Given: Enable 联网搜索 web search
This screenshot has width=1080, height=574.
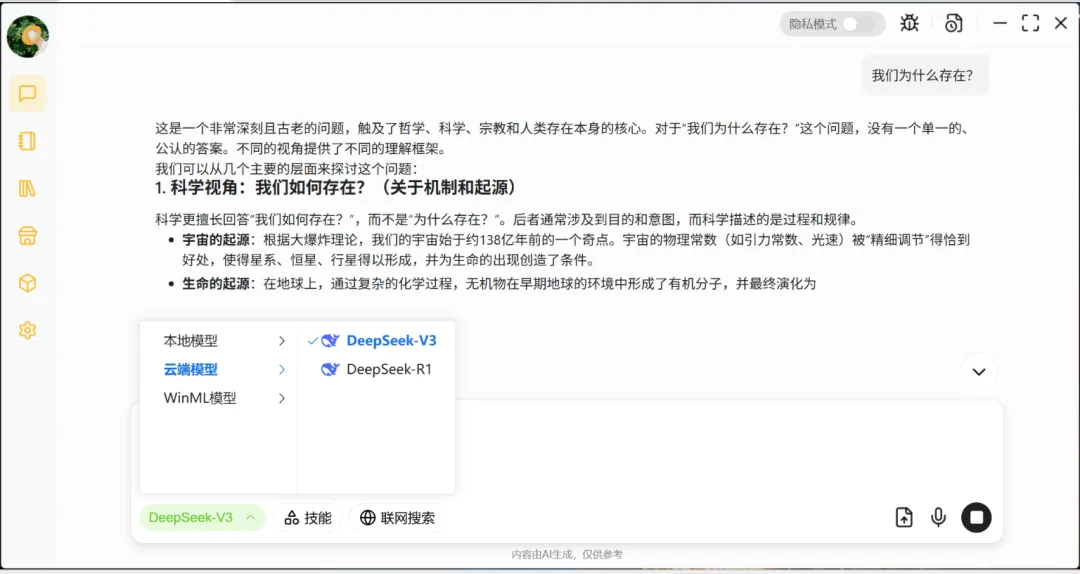Looking at the screenshot, I should 397,517.
